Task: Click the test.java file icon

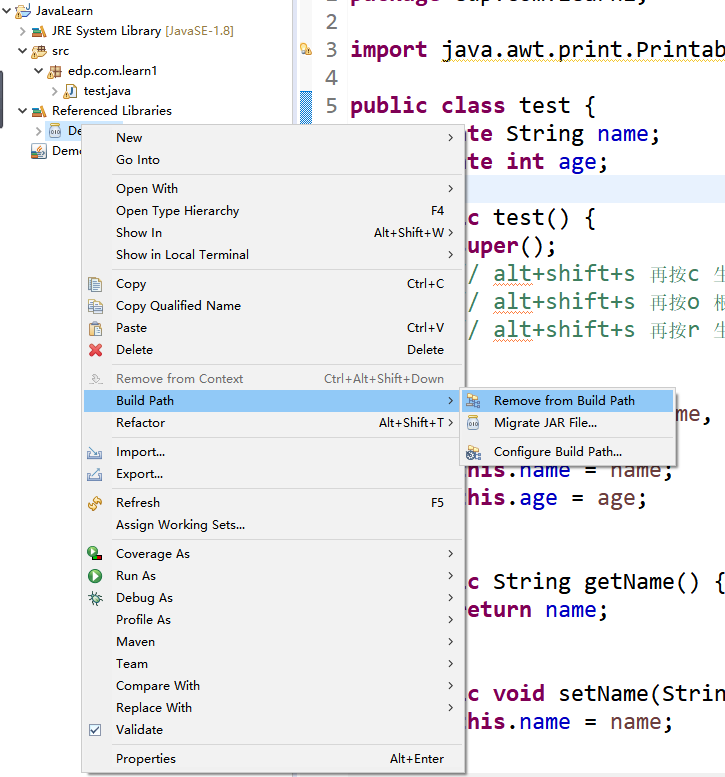Action: [x=70, y=91]
